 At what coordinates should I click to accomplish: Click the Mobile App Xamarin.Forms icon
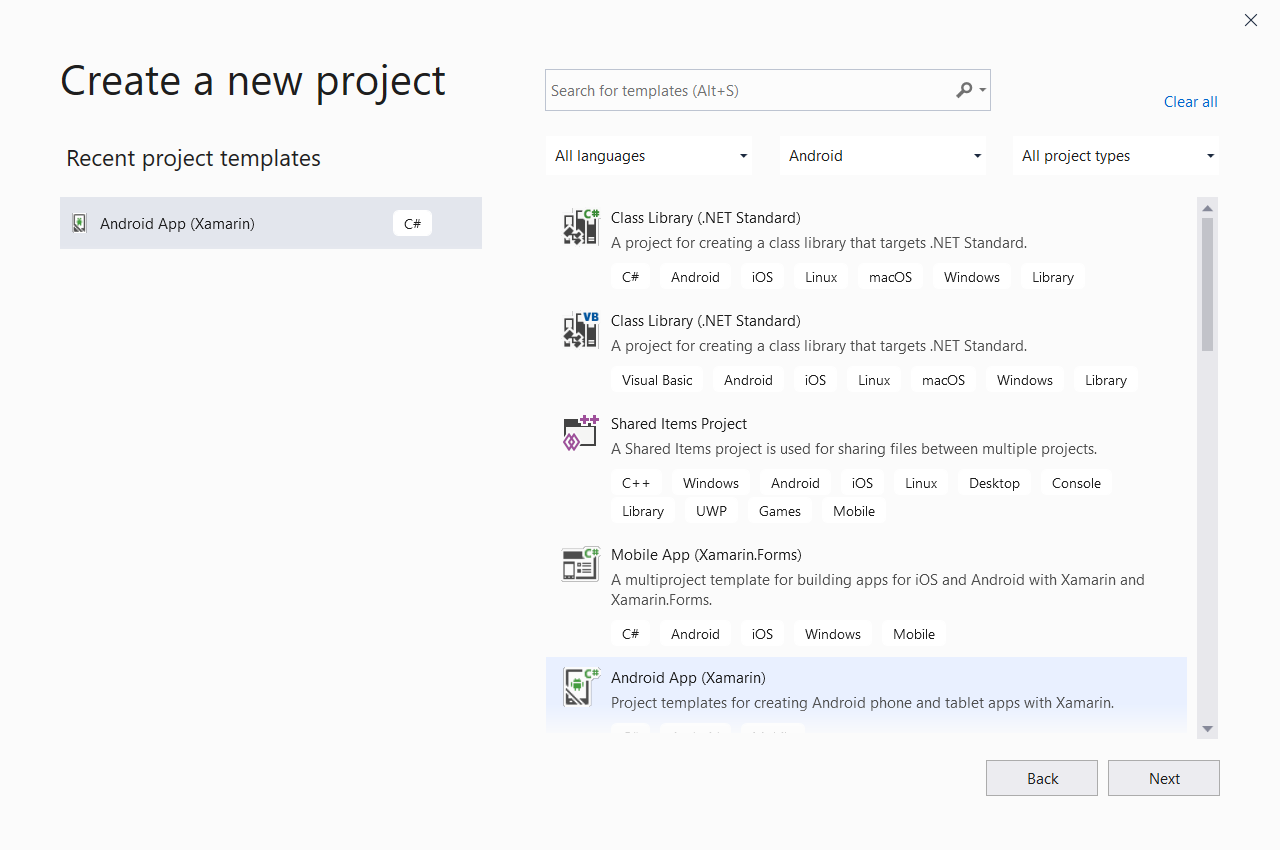[x=581, y=564]
